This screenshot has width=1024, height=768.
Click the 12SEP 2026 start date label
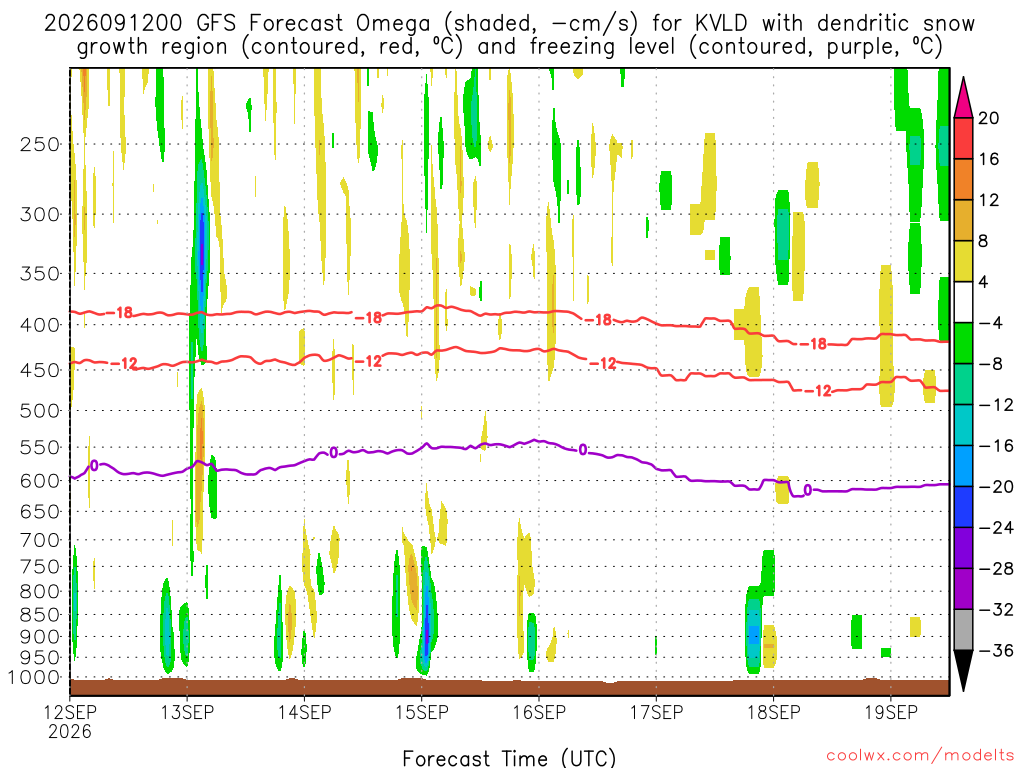[x=70, y=722]
